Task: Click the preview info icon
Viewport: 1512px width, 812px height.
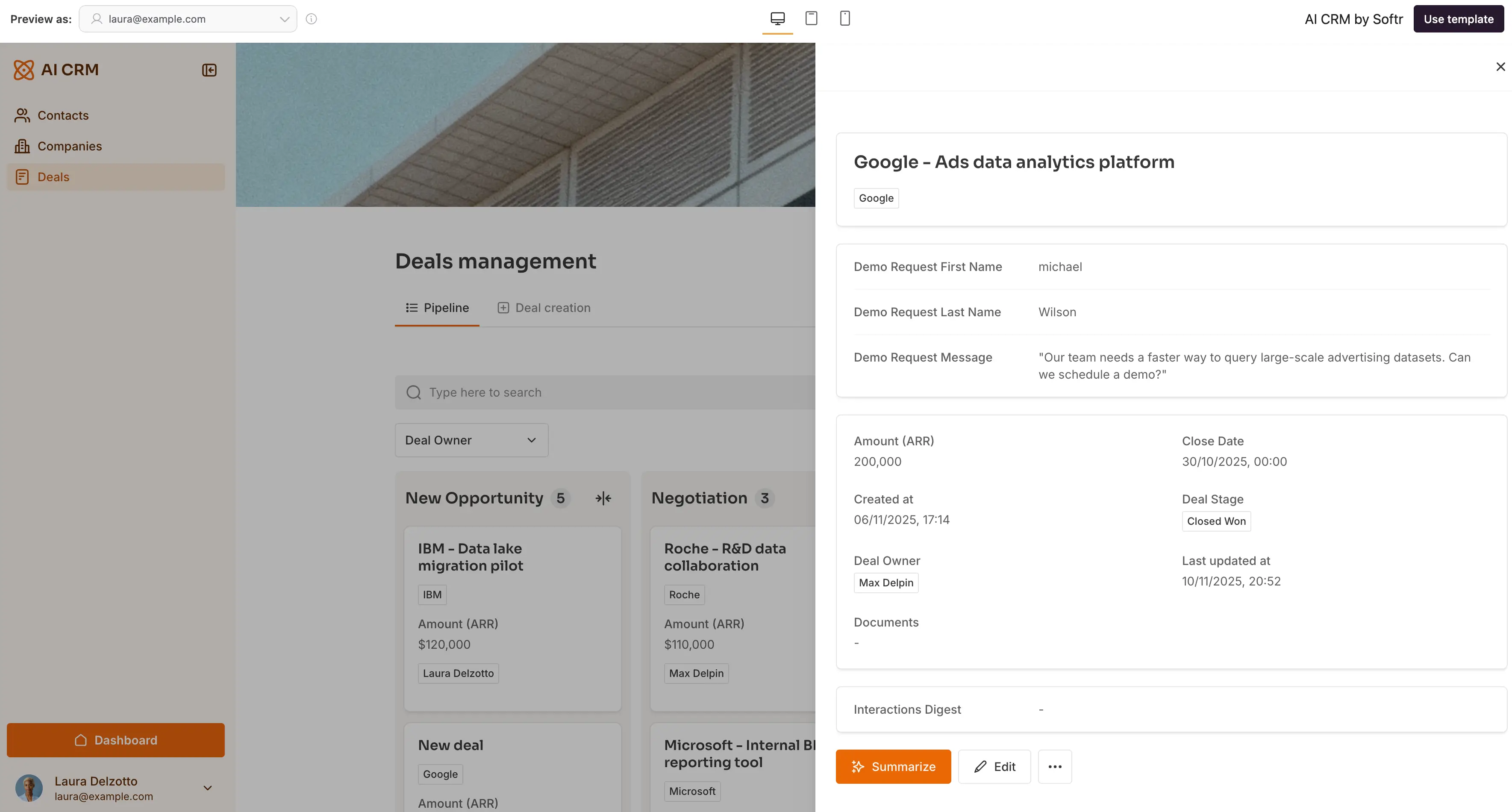Action: click(311, 19)
